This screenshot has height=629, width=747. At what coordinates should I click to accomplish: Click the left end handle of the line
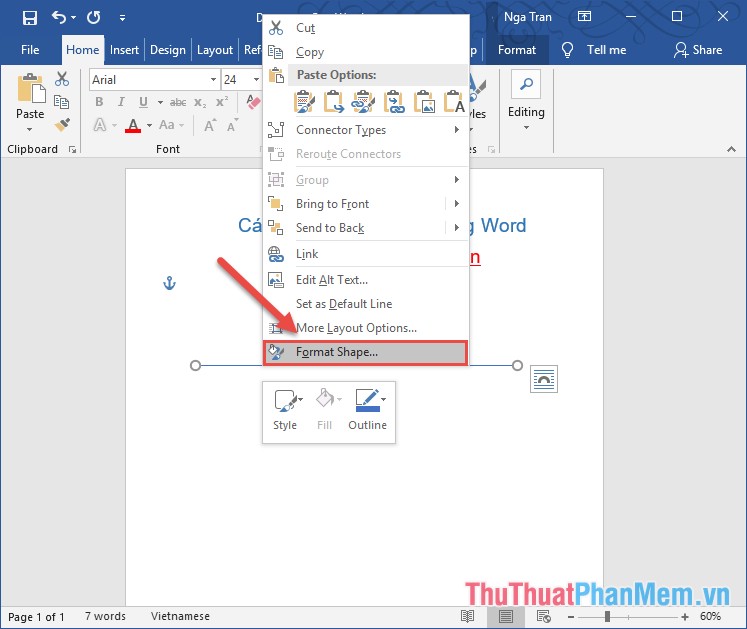(195, 365)
